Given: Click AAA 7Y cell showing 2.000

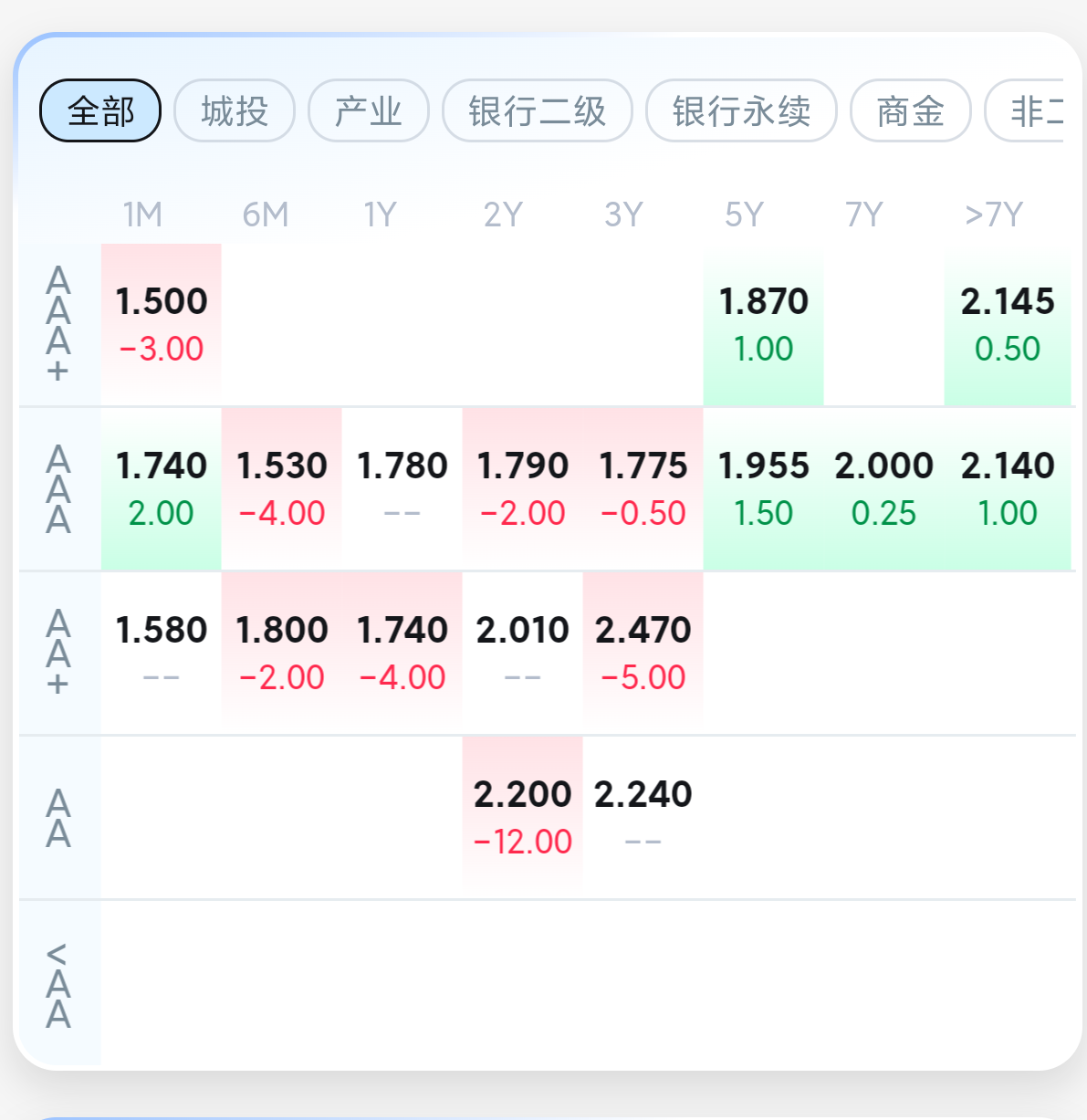Looking at the screenshot, I should [x=883, y=488].
